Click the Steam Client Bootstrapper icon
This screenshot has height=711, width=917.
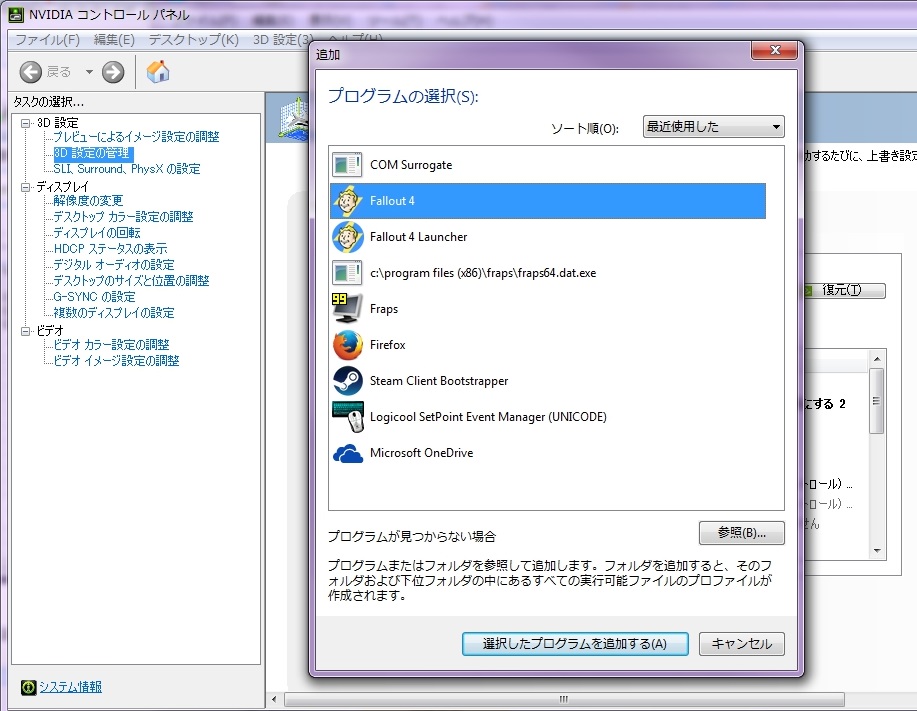[x=347, y=381]
